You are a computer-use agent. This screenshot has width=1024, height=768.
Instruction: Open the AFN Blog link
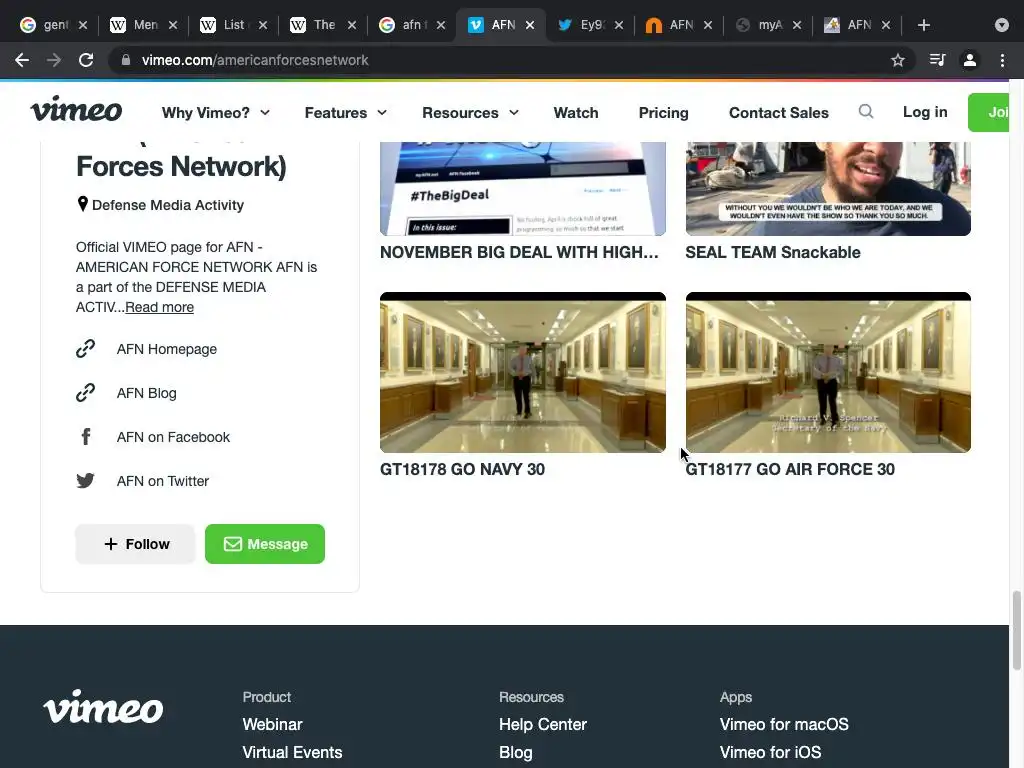(x=146, y=393)
